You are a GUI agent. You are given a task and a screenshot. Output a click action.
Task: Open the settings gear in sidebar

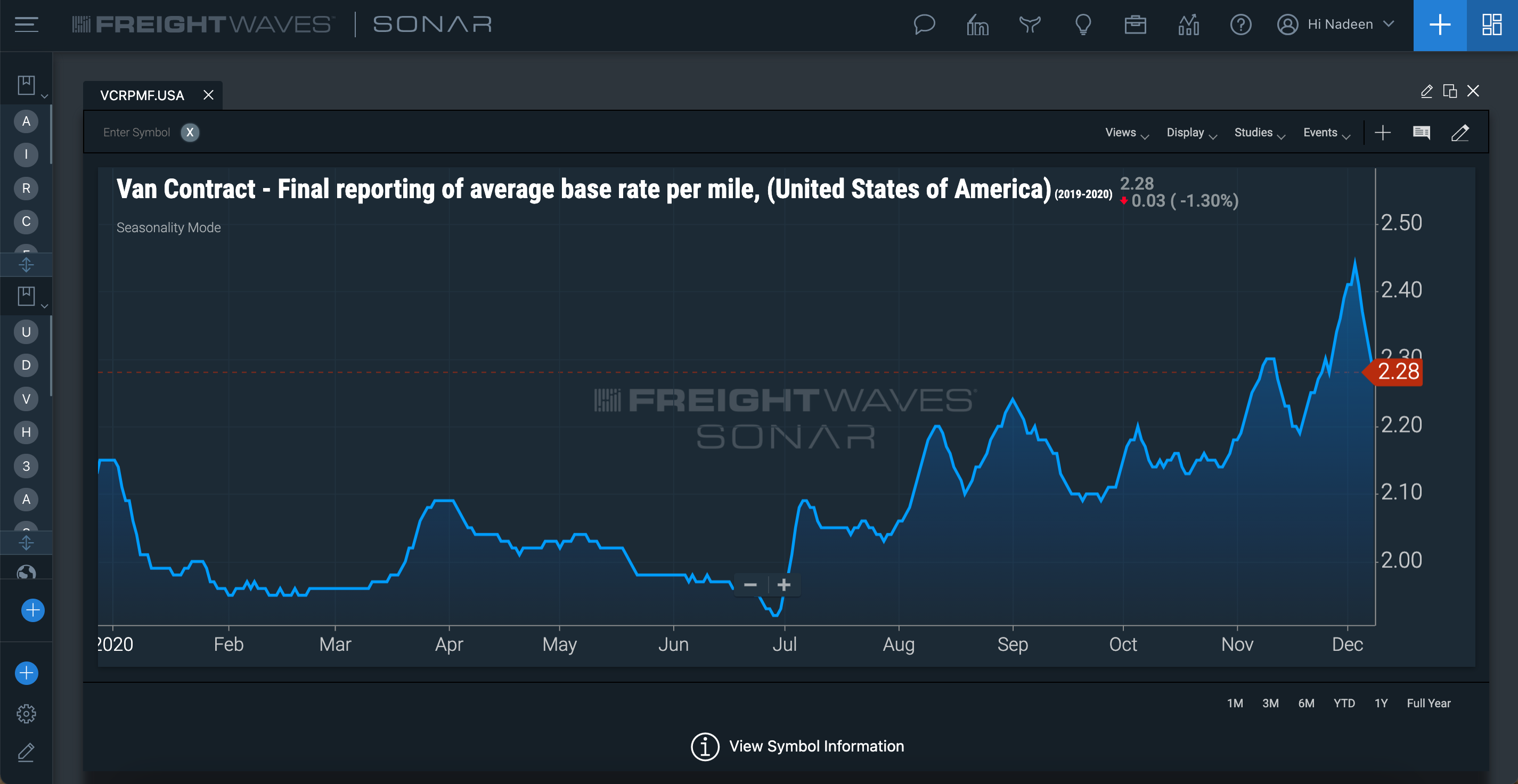tap(26, 714)
